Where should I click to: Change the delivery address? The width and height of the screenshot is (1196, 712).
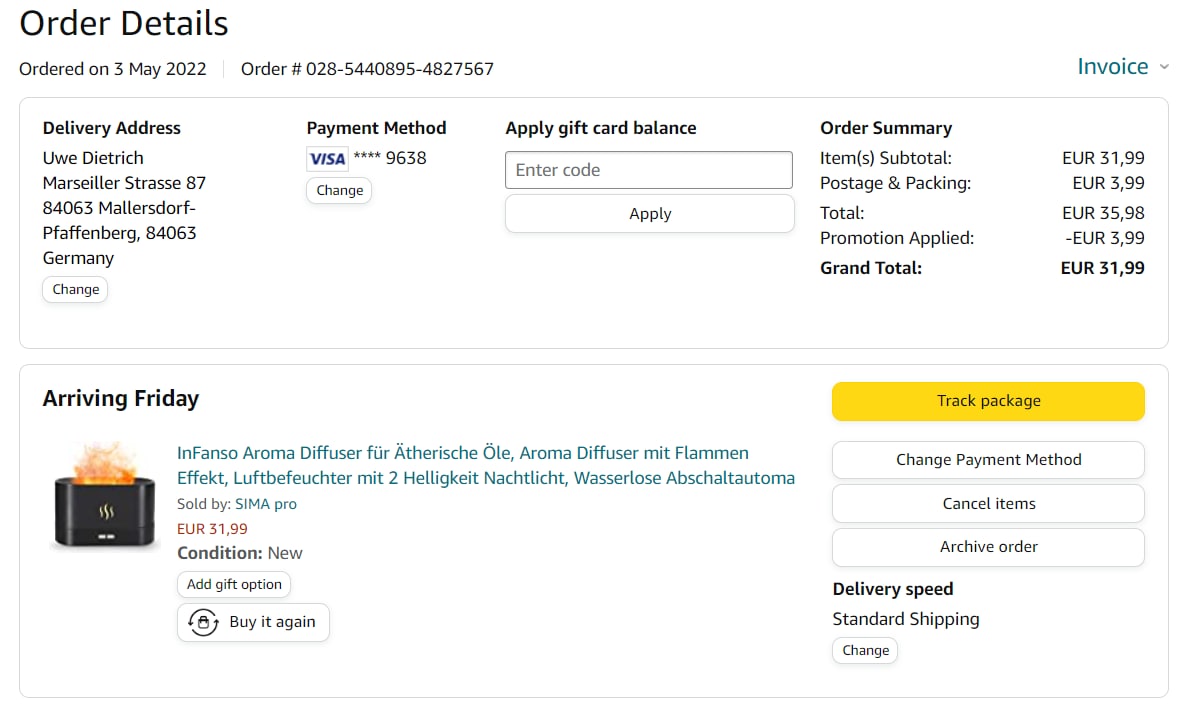pos(75,290)
